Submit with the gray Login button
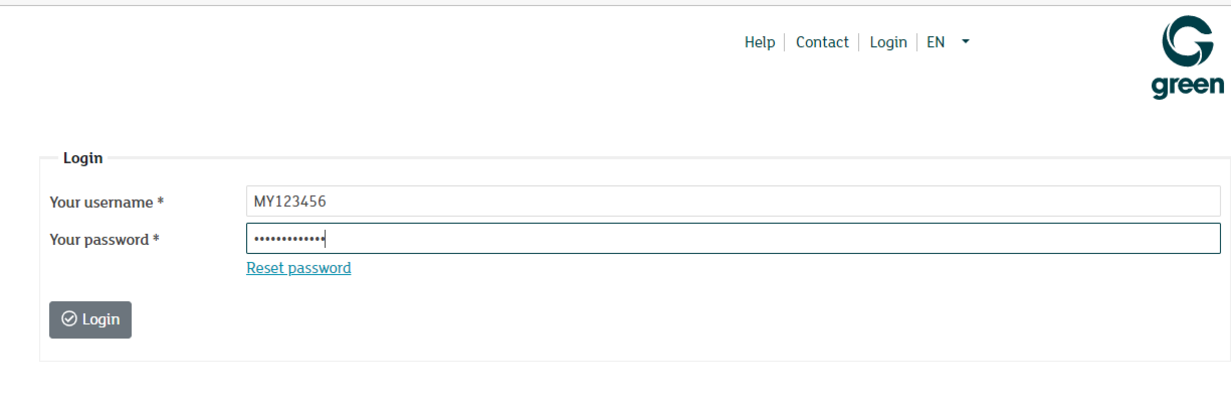 pyautogui.click(x=90, y=319)
